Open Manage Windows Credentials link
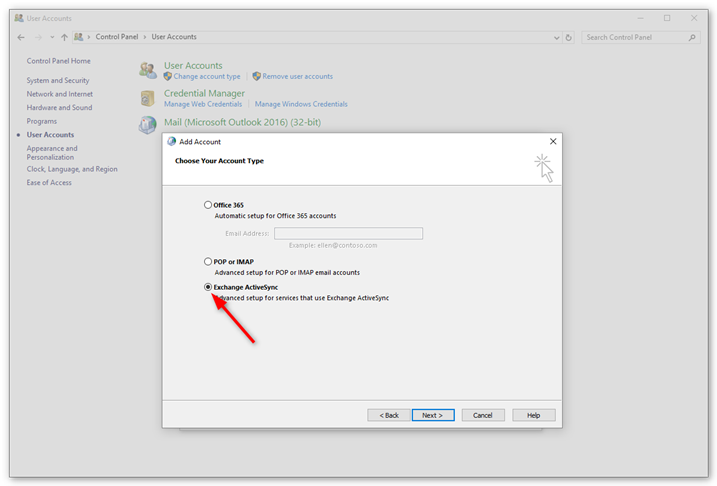This screenshot has width=717, height=486. pos(301,104)
